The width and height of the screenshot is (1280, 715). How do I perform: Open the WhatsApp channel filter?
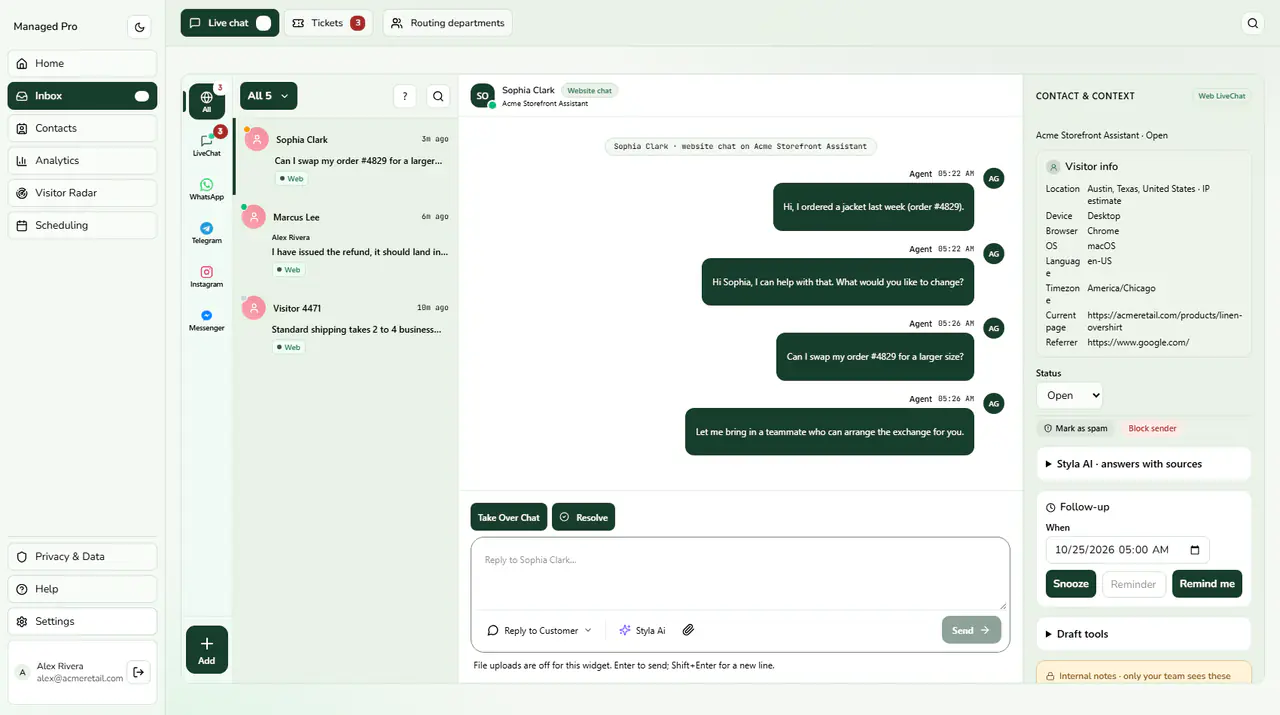click(x=207, y=189)
